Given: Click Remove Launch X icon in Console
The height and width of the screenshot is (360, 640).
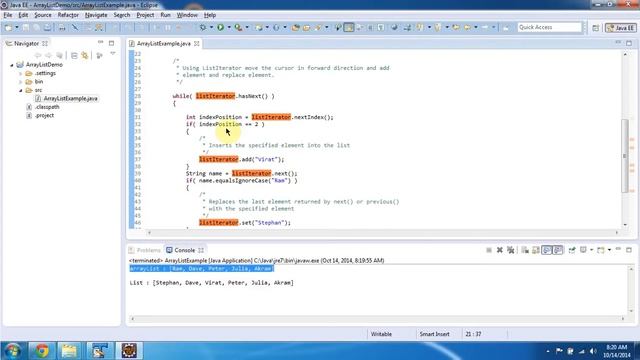Looking at the screenshot, I should coord(500,250).
